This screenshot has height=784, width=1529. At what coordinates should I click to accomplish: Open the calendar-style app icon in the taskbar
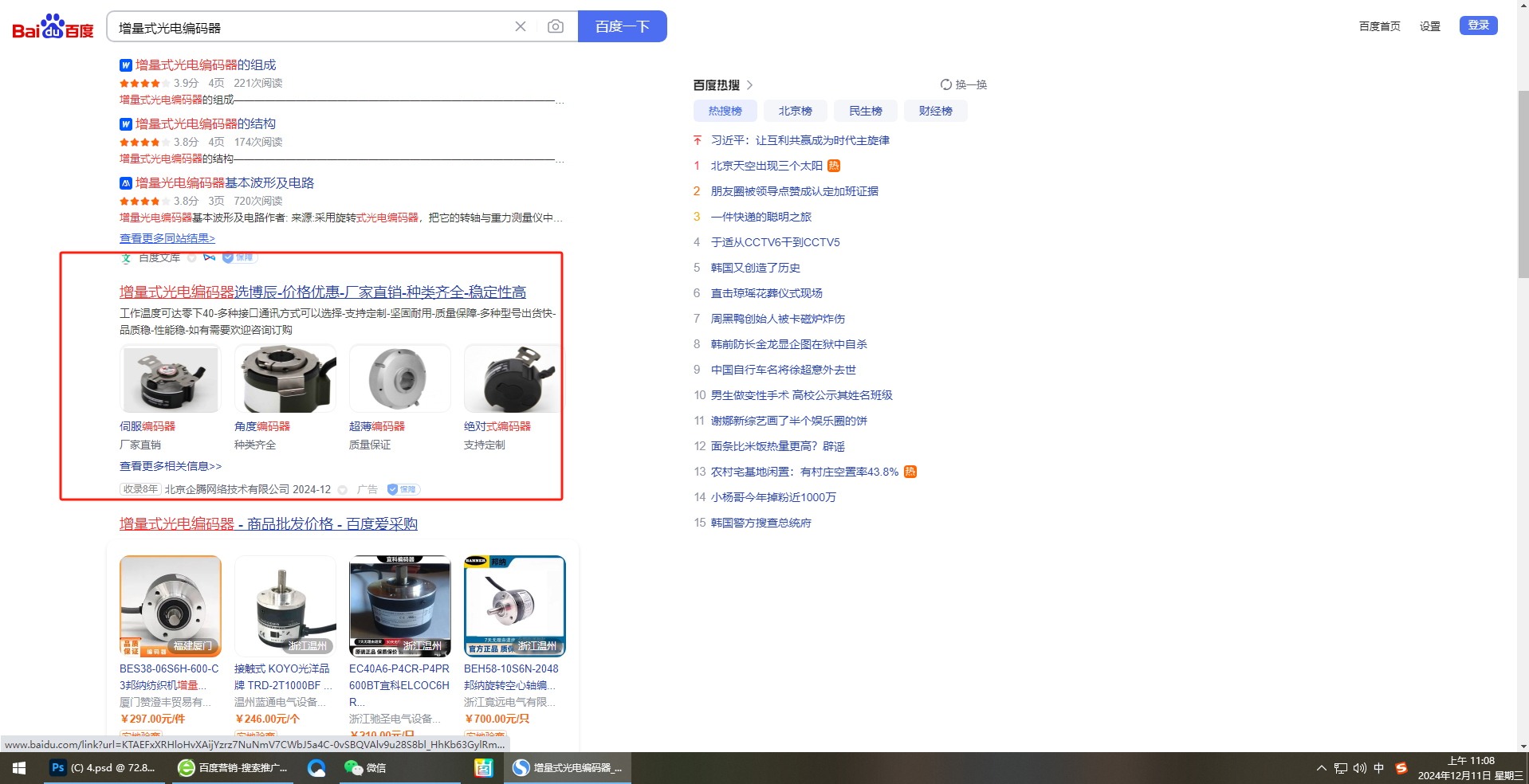click(484, 768)
